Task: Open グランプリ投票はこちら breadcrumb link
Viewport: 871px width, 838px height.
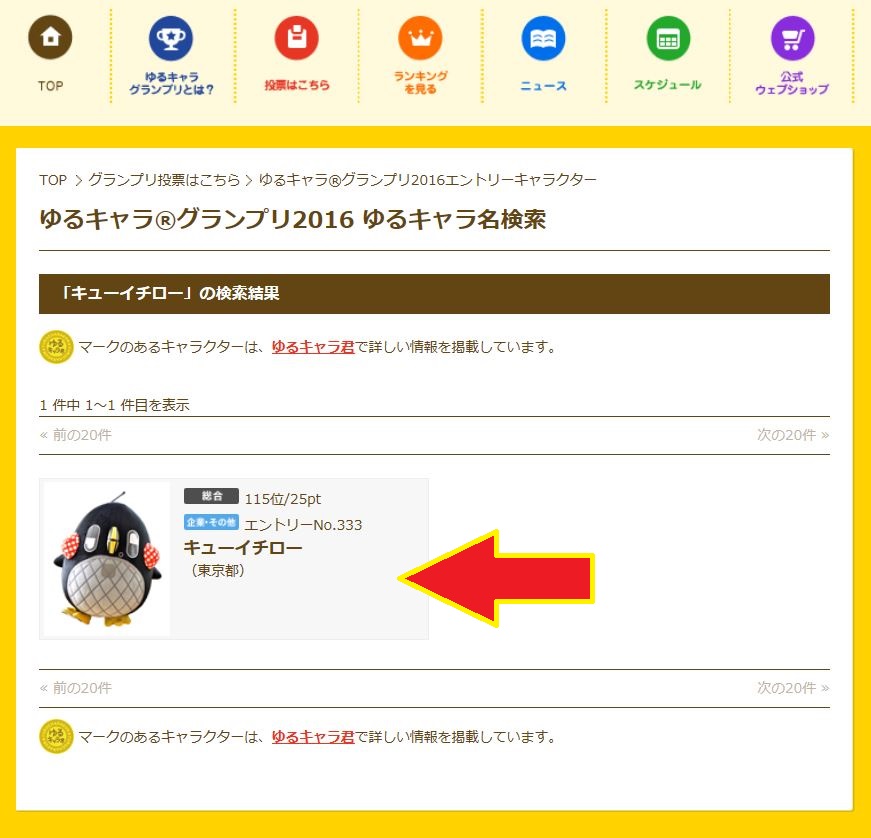Action: point(164,180)
